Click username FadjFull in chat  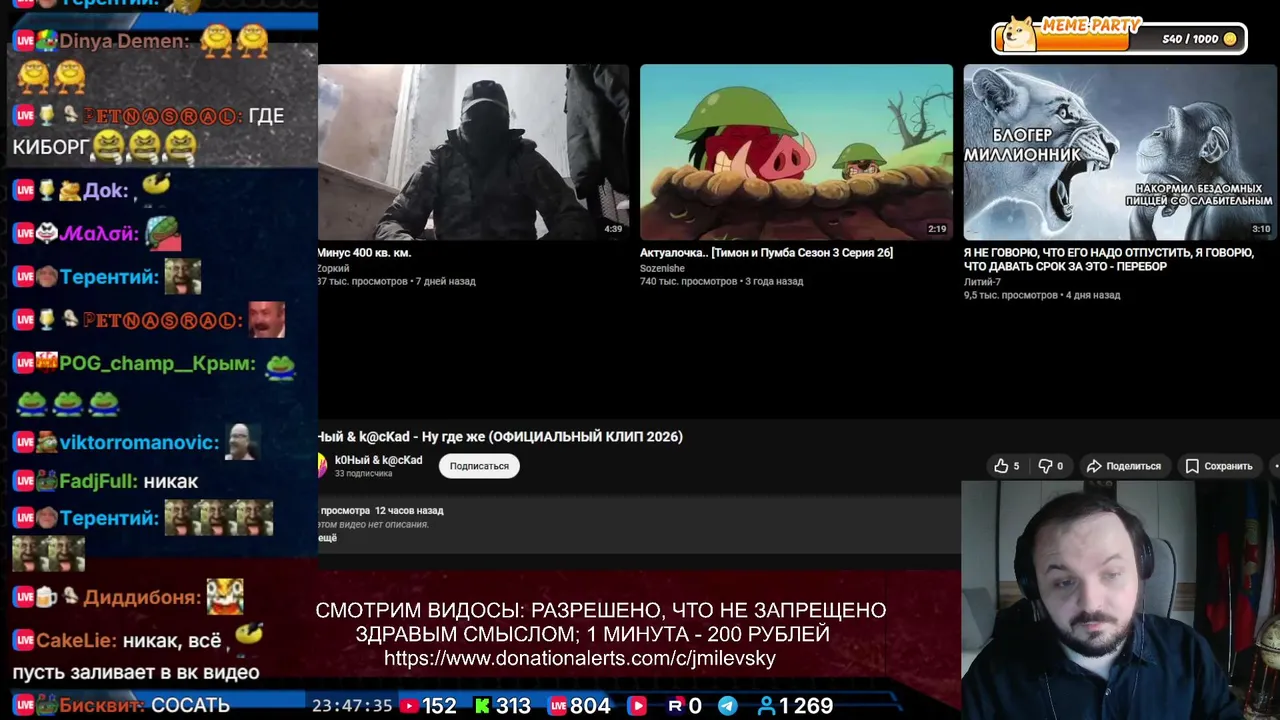coord(98,482)
